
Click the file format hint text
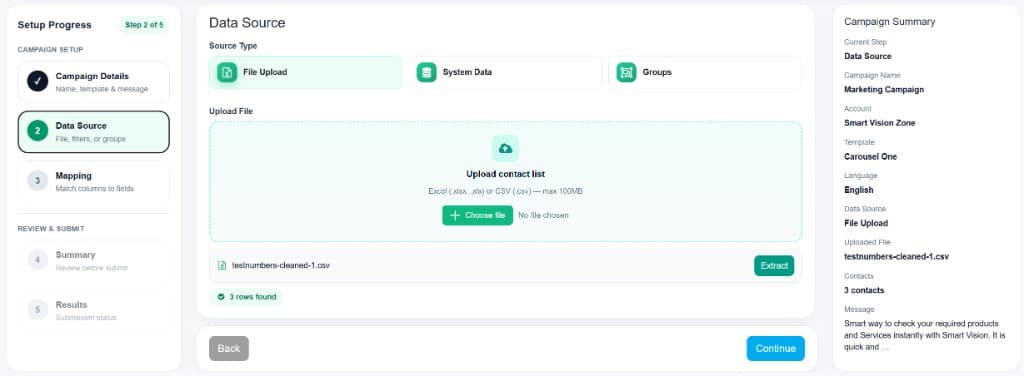tap(505, 191)
